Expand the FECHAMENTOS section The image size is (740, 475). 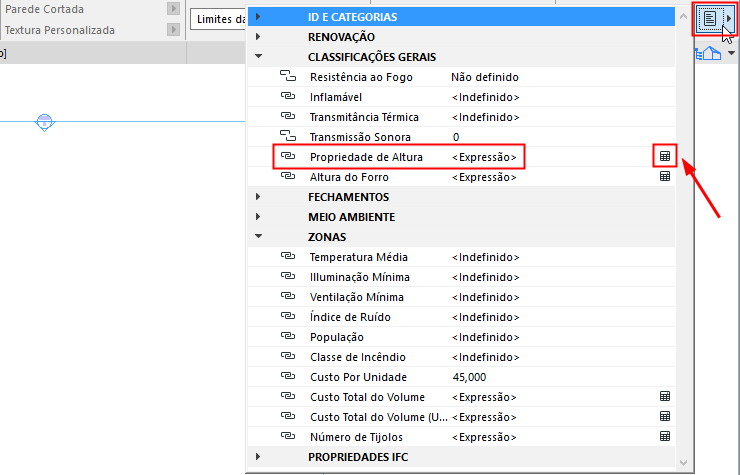tap(258, 196)
